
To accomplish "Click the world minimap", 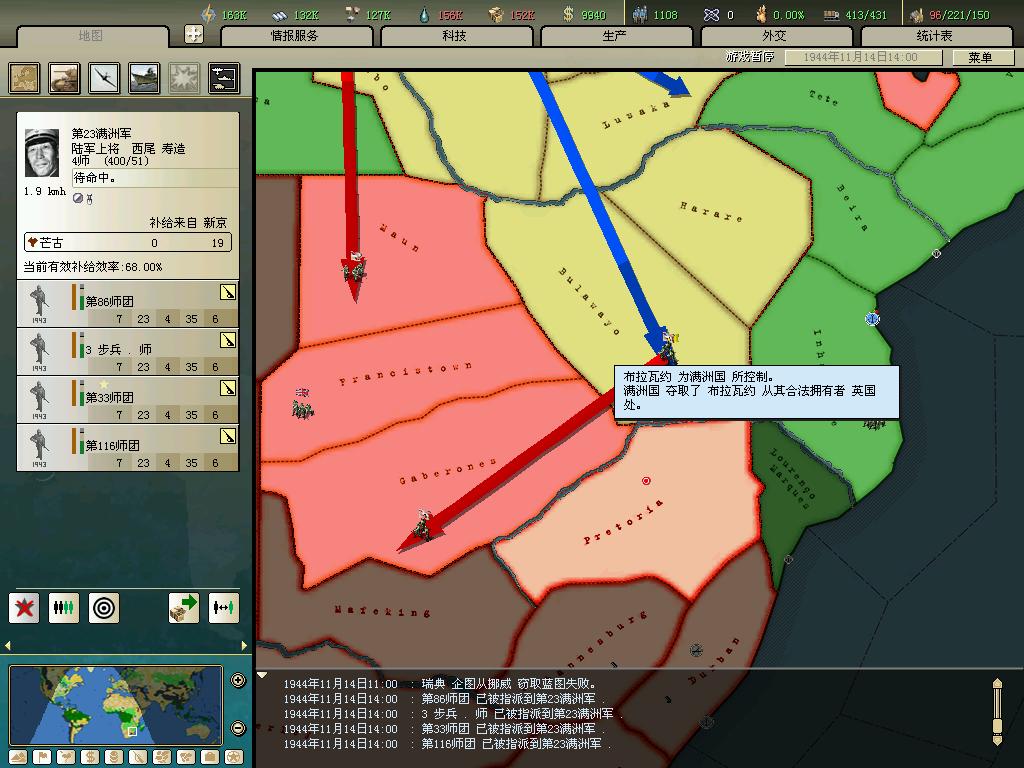I will (x=116, y=705).
